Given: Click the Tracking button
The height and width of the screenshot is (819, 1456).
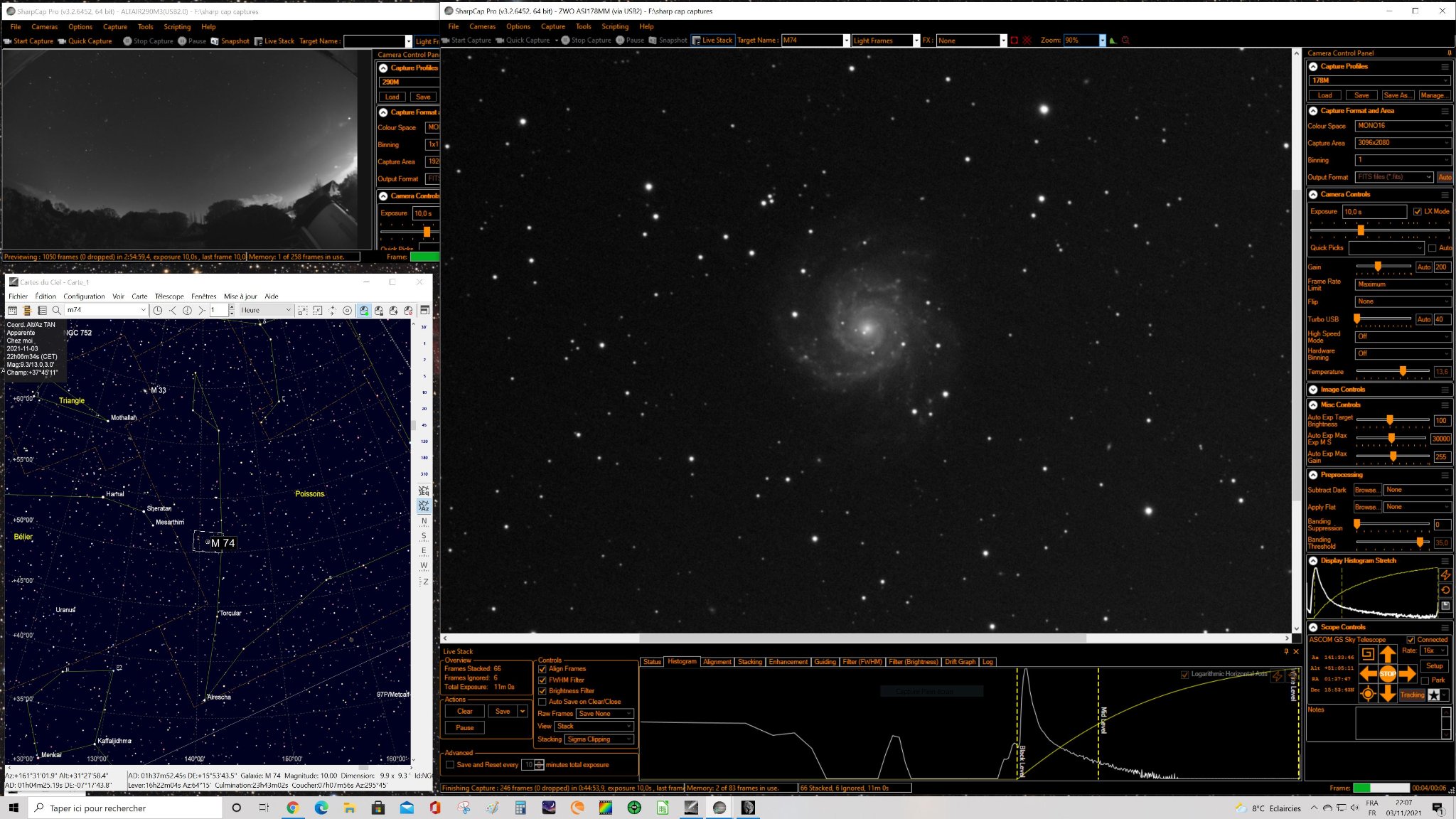Looking at the screenshot, I should click(x=1412, y=695).
